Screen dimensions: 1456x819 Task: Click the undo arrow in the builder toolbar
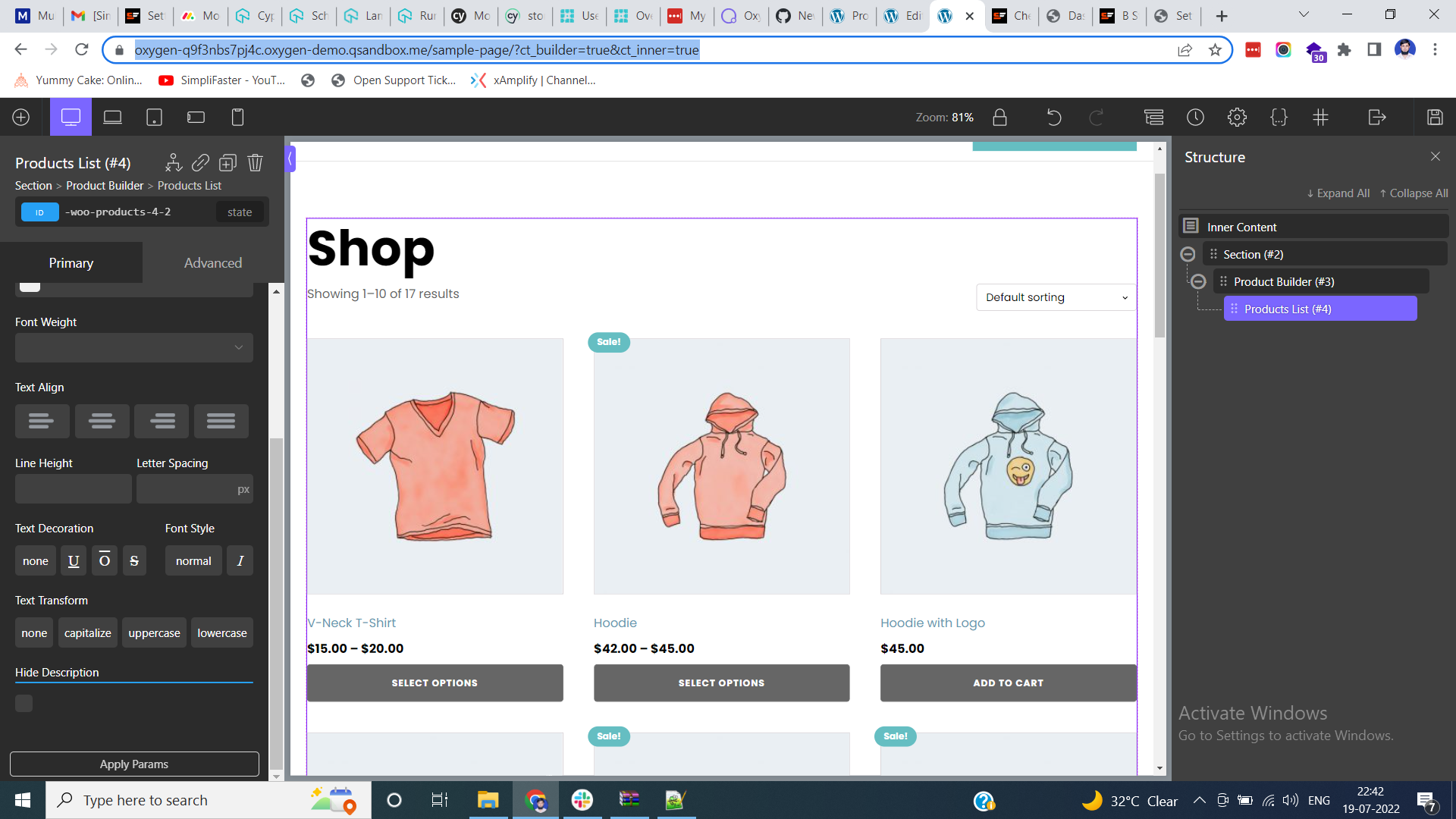point(1053,118)
